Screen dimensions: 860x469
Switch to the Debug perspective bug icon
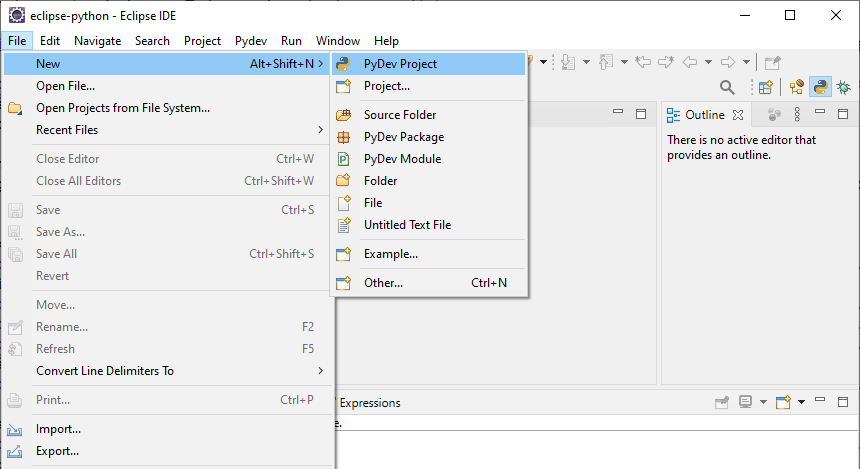(844, 87)
